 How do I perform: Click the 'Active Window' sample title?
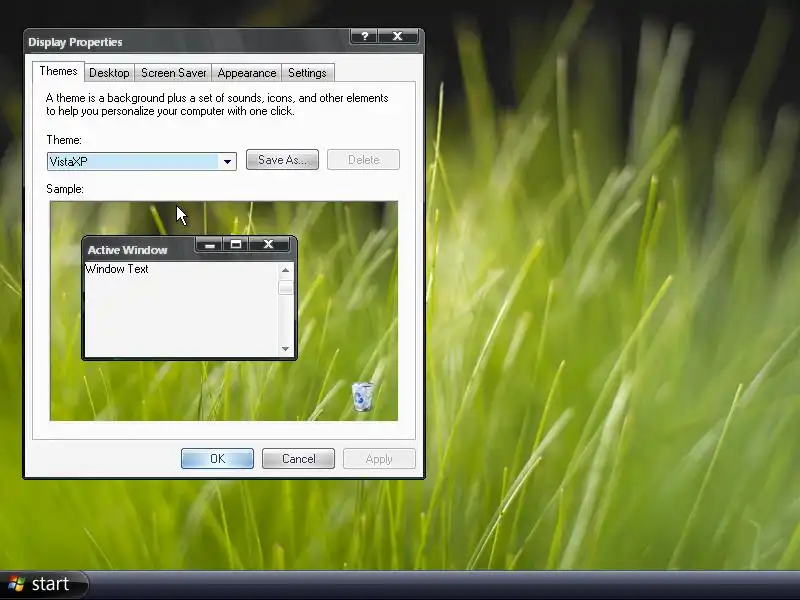tap(128, 250)
